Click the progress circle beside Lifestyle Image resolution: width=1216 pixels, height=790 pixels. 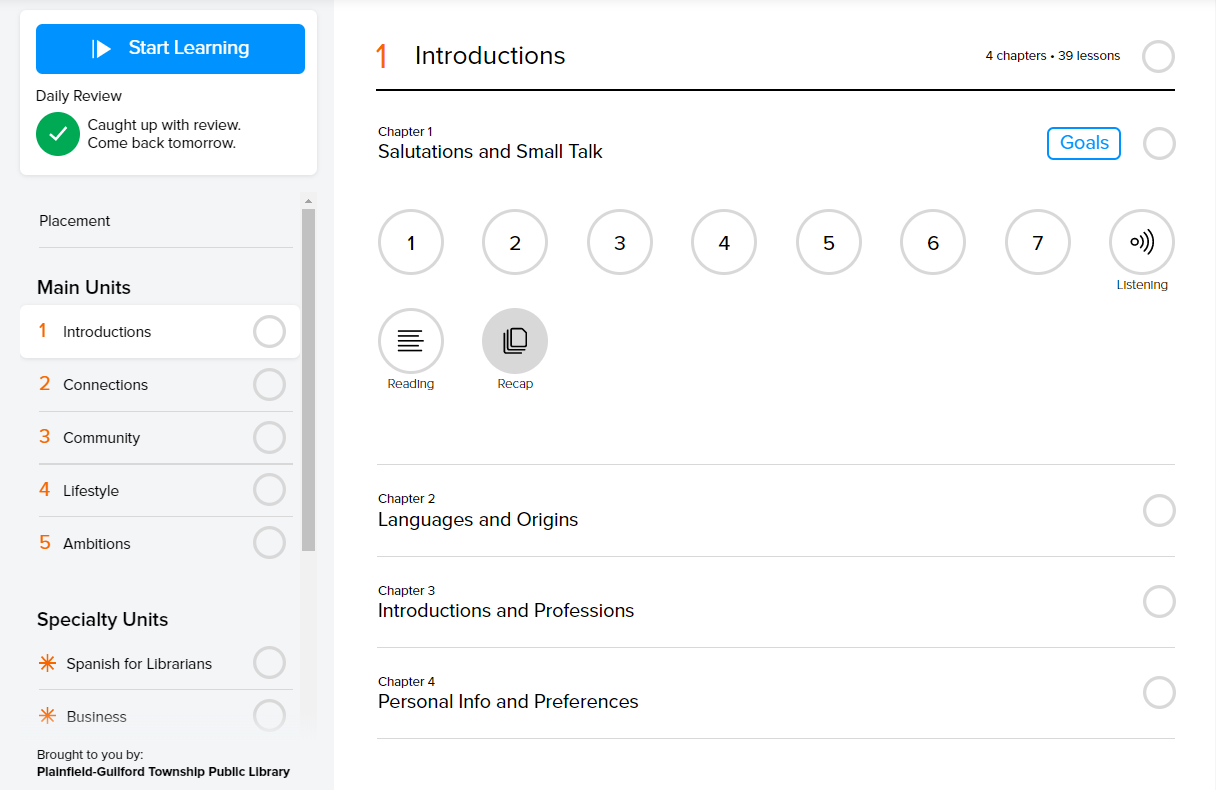click(269, 490)
